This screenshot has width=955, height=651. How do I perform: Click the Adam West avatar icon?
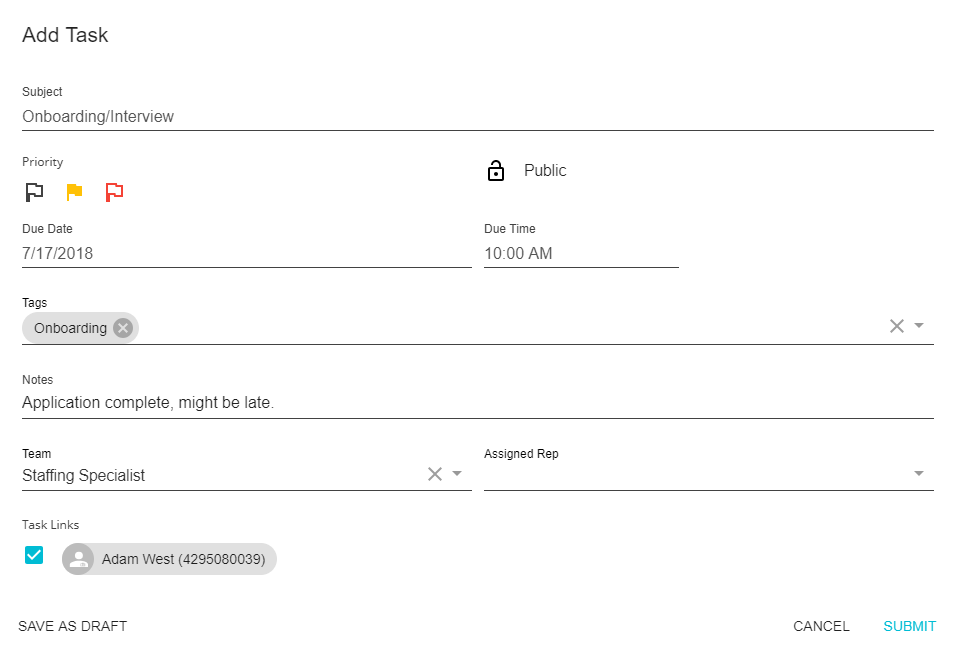click(x=78, y=559)
